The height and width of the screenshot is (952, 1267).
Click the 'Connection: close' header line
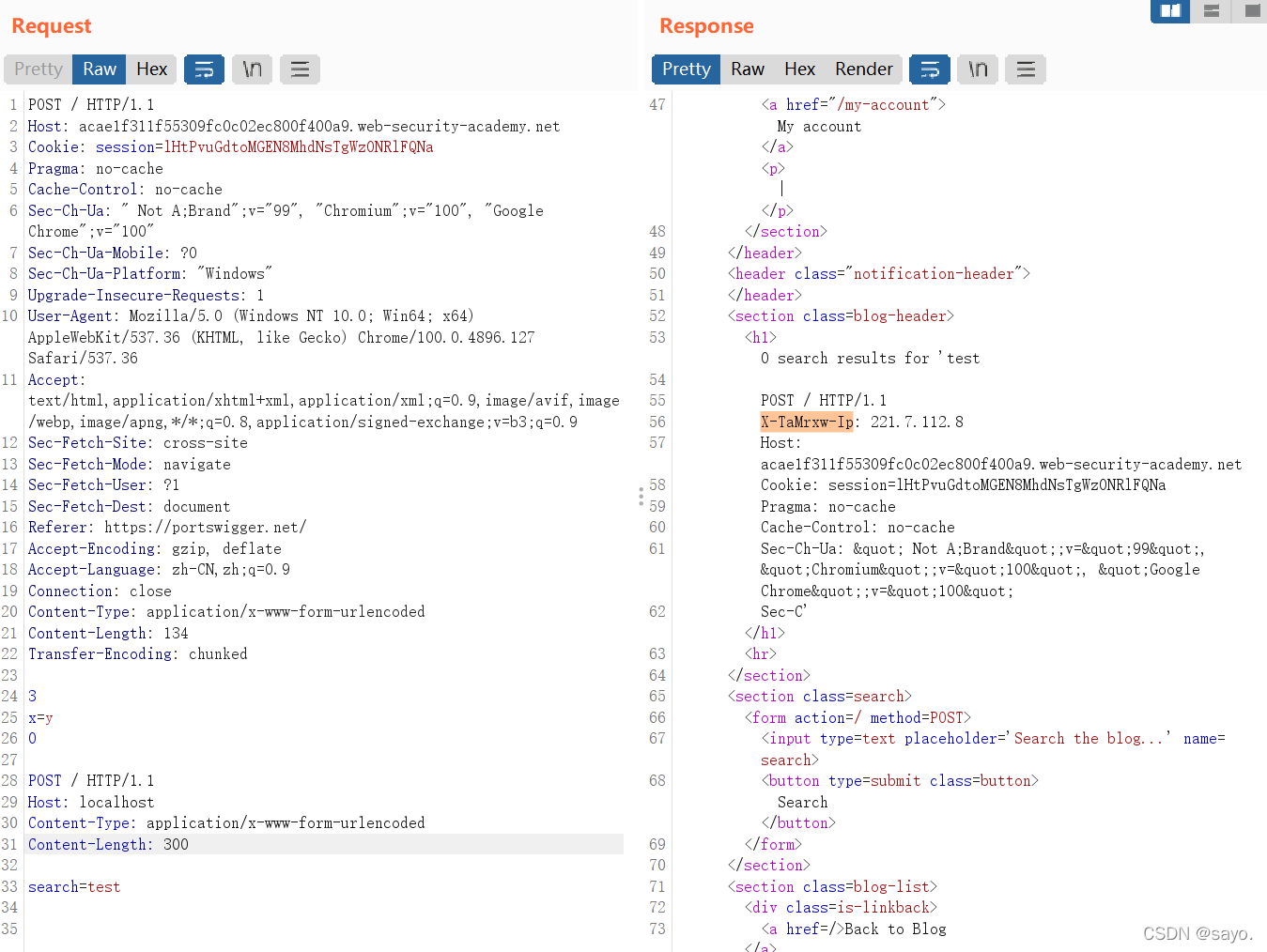100,591
